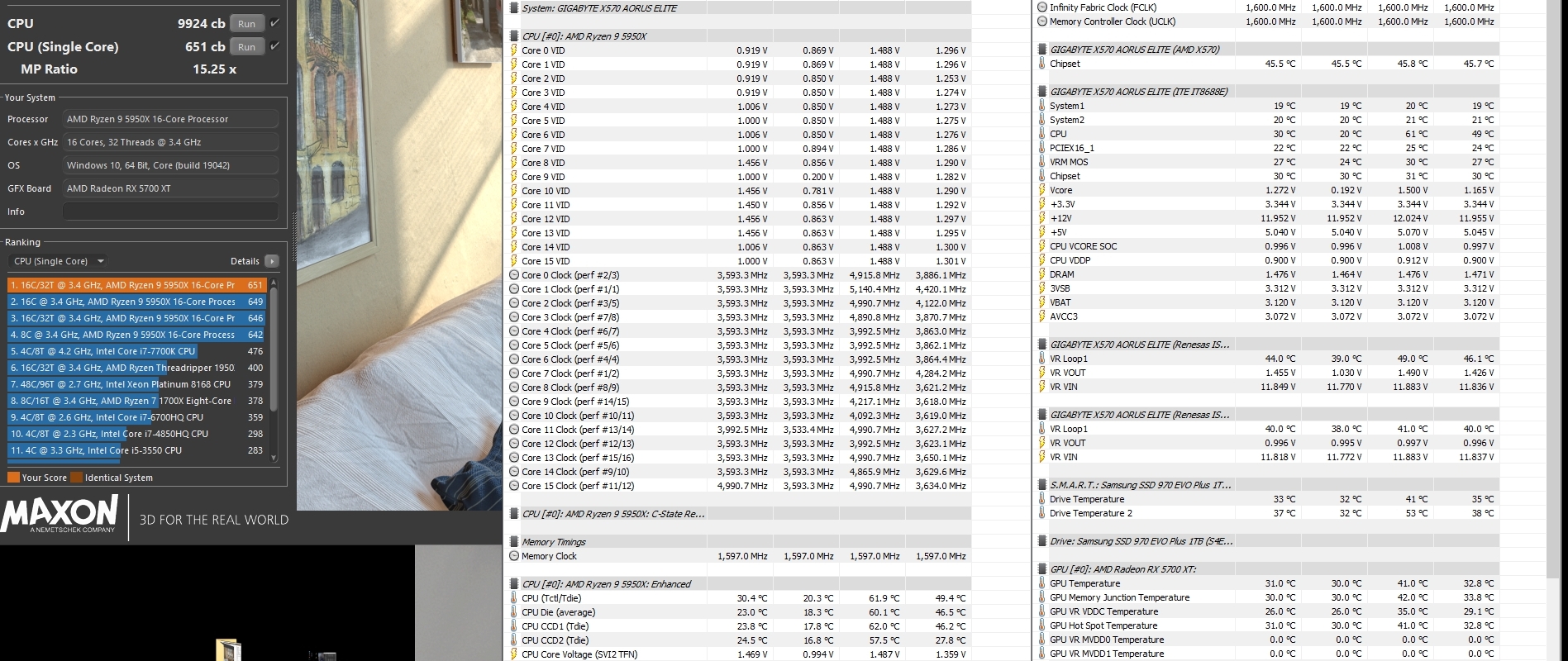
Task: Select ranking entry 7 Intel Xeon Platinum 8168
Action: (136, 384)
